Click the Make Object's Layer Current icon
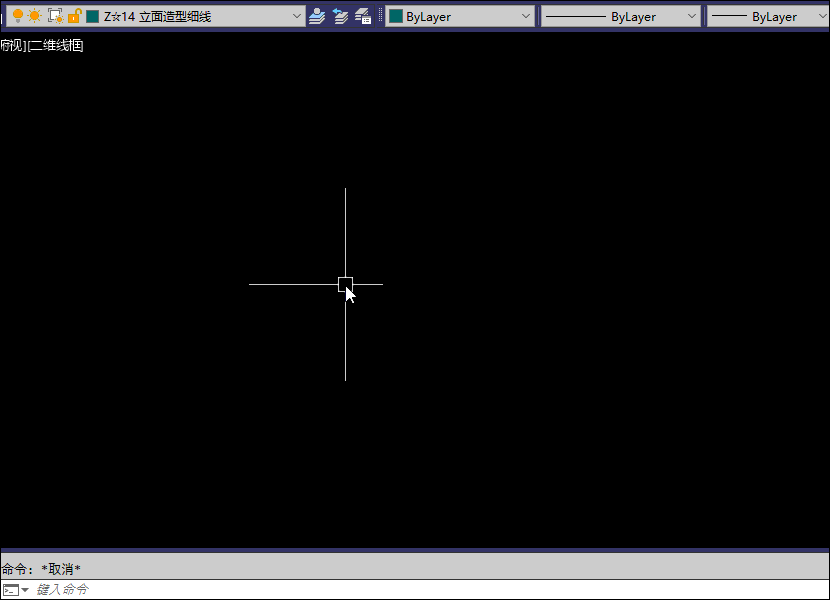830x600 pixels. [317, 16]
